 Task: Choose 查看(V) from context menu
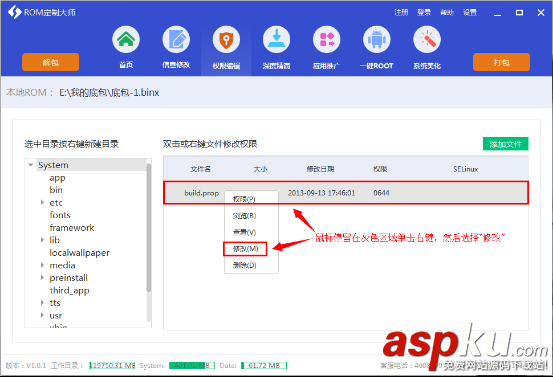click(x=244, y=232)
